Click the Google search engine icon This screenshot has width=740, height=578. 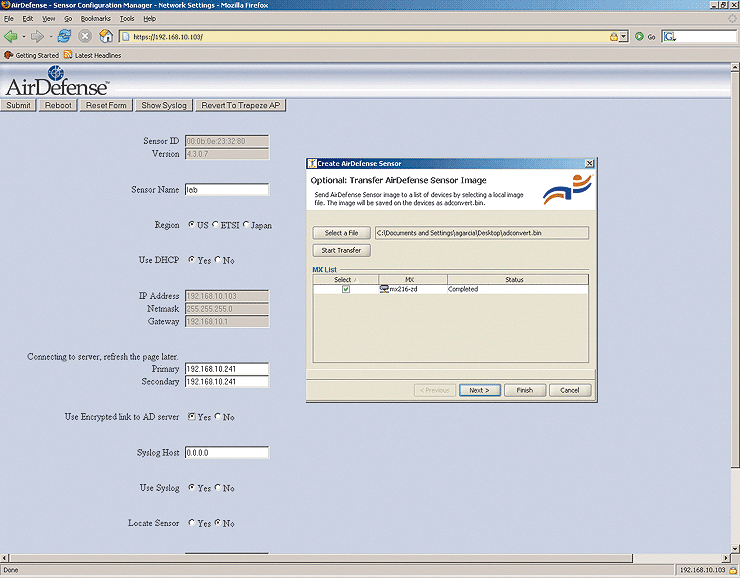(670, 36)
